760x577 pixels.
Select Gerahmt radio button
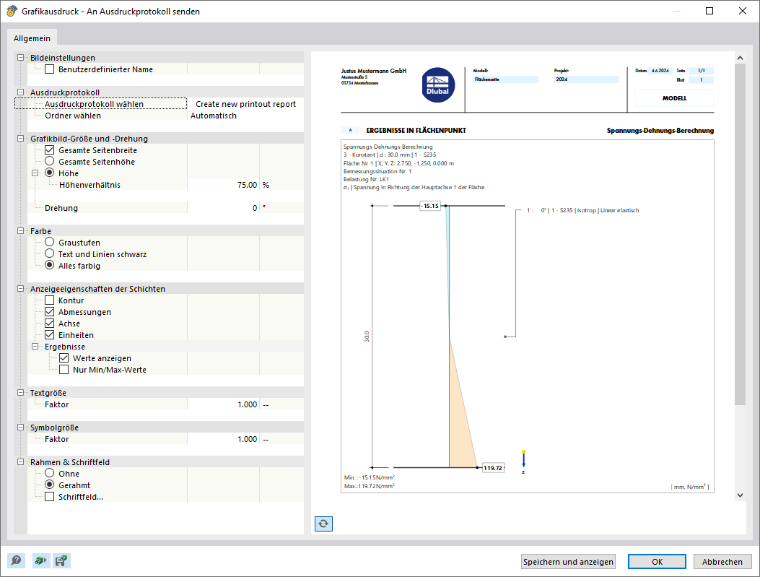click(x=49, y=484)
